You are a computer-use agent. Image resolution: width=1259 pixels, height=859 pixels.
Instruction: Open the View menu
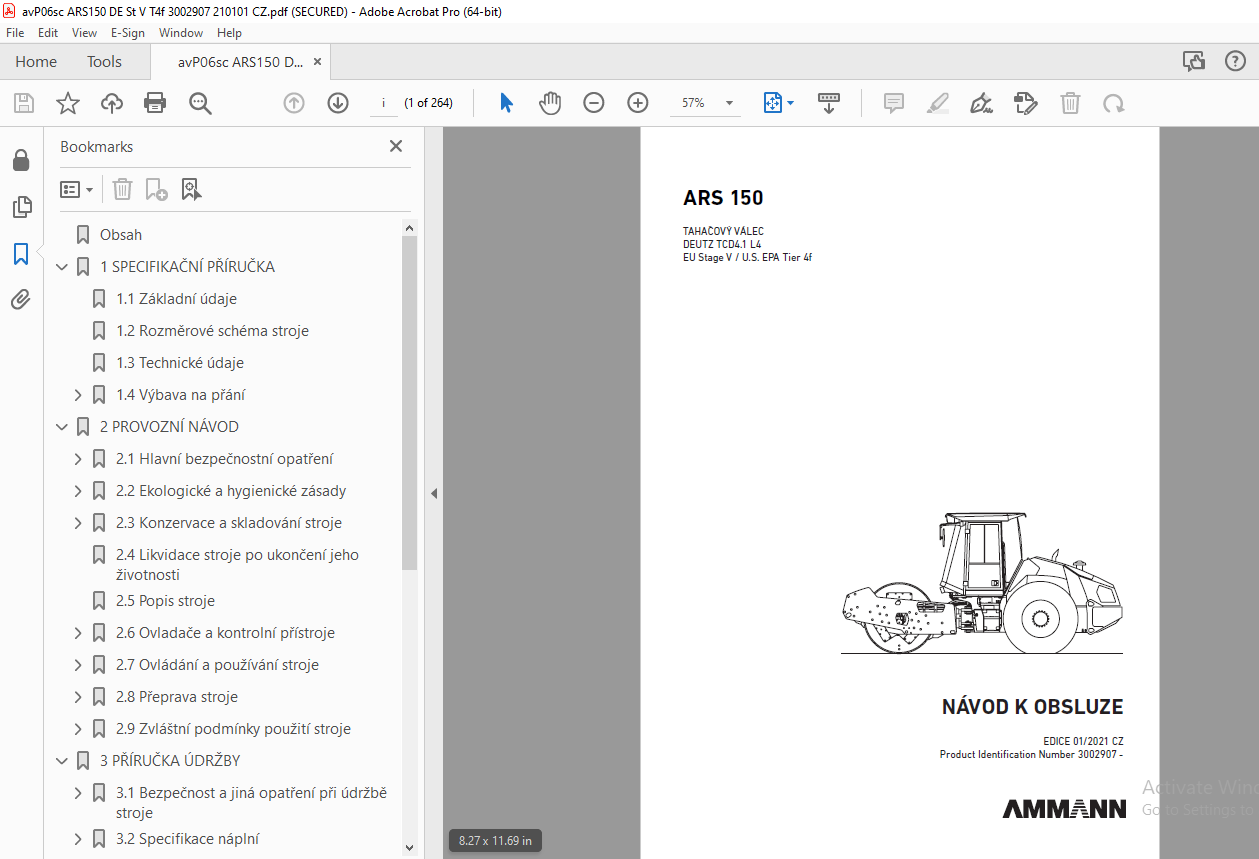pos(84,33)
